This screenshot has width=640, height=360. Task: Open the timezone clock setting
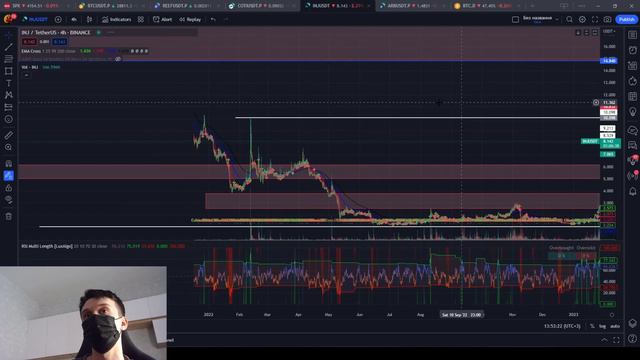pos(562,326)
